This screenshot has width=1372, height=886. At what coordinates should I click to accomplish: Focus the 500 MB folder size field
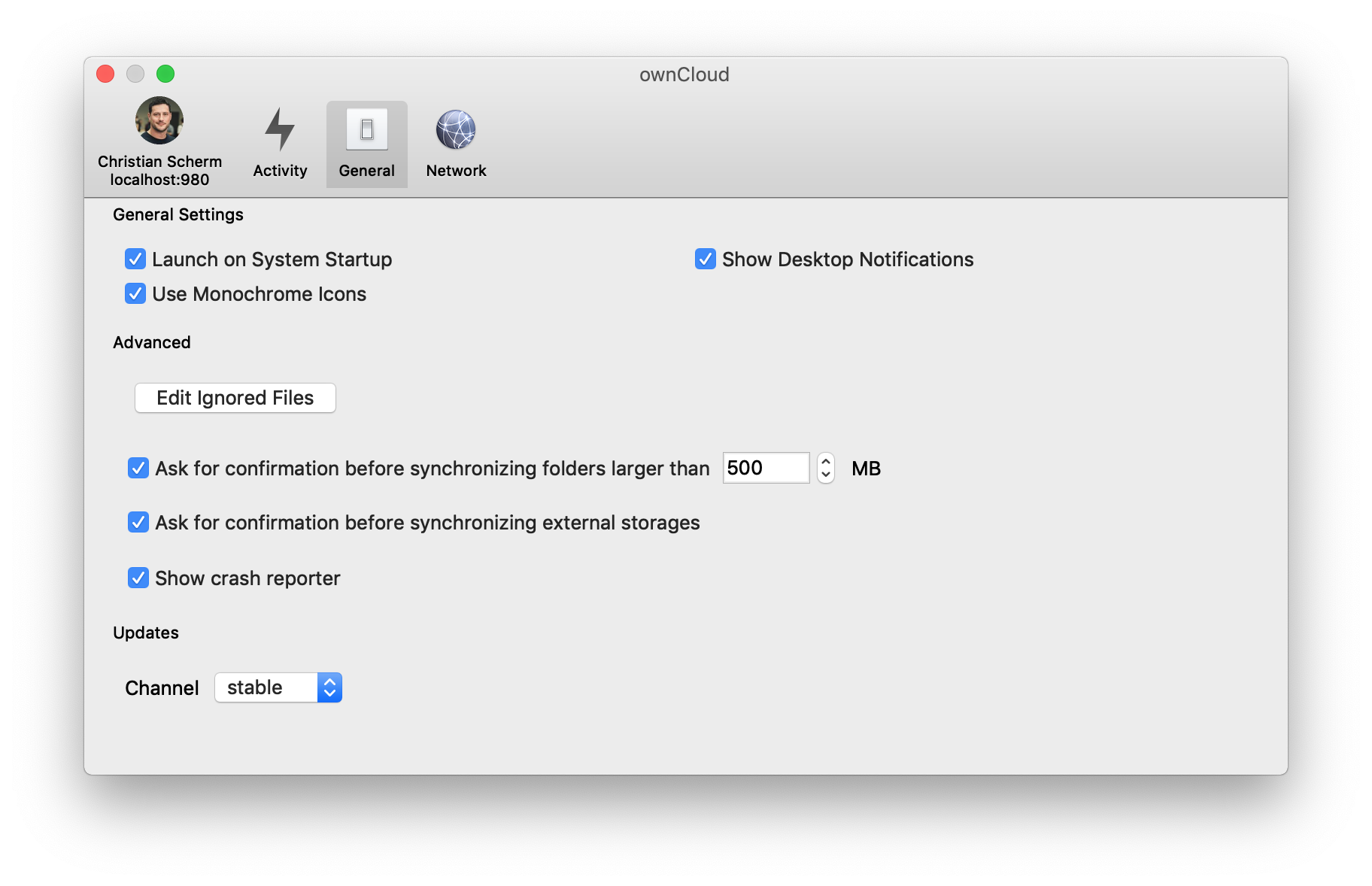[766, 468]
